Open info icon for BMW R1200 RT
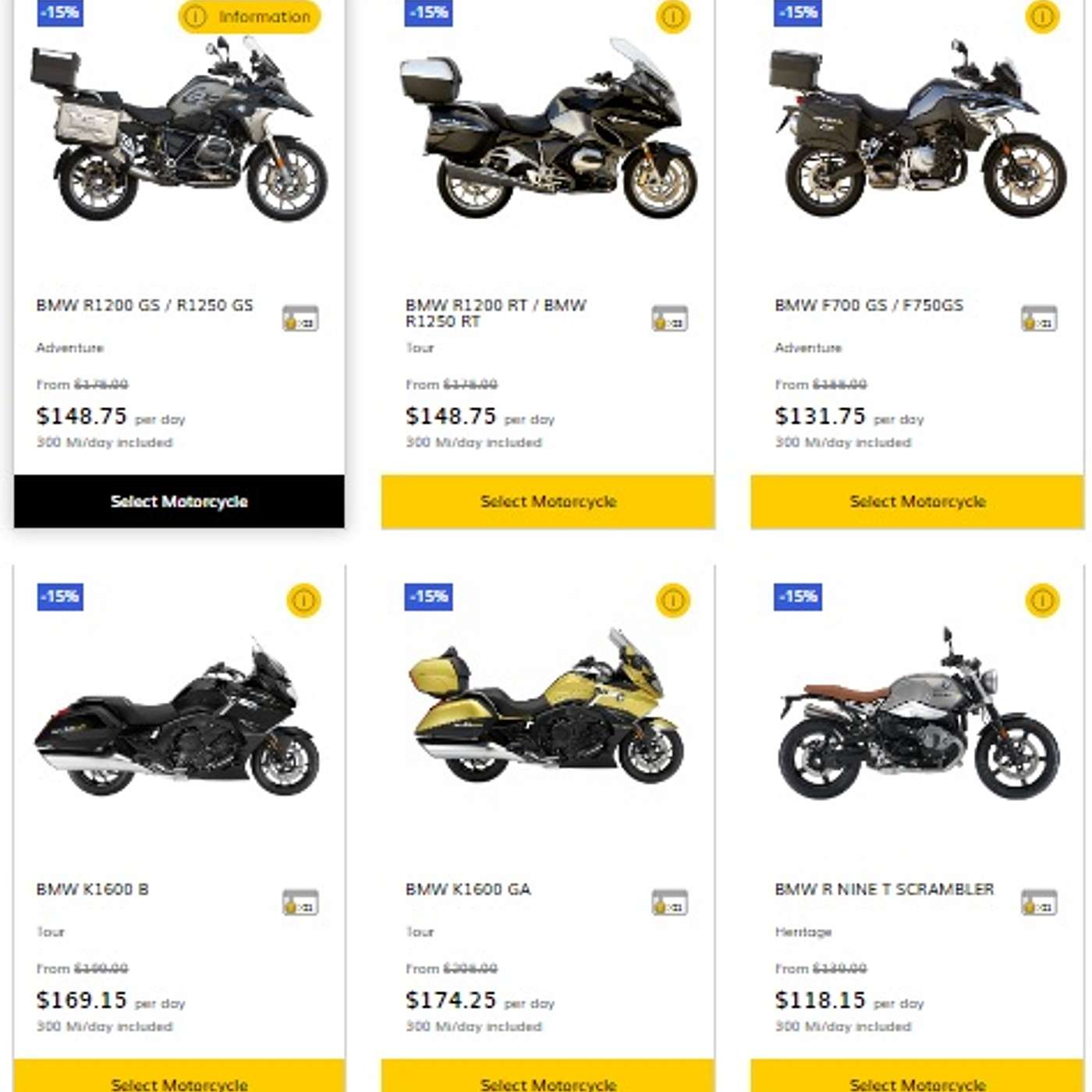This screenshot has height=1092, width=1092. (x=672, y=16)
